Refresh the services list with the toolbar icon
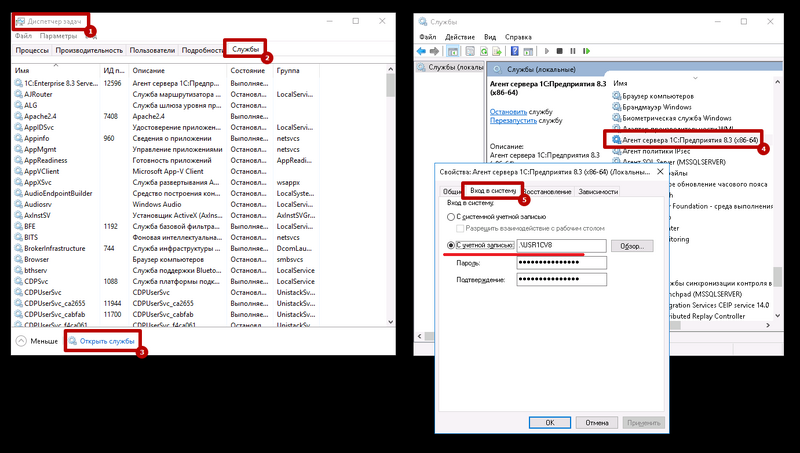The height and width of the screenshot is (453, 800). 483,51
